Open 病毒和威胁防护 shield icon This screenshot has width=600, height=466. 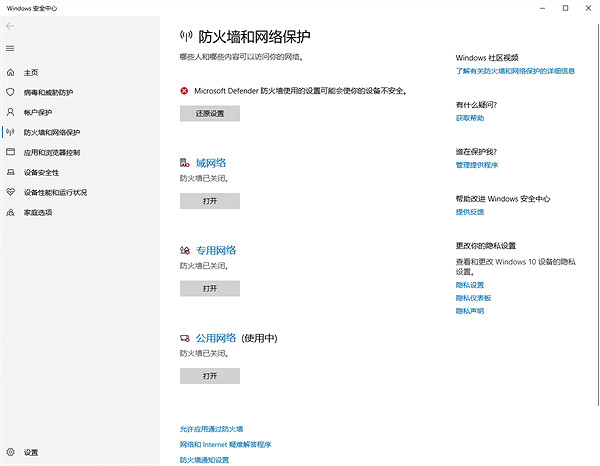[12, 92]
